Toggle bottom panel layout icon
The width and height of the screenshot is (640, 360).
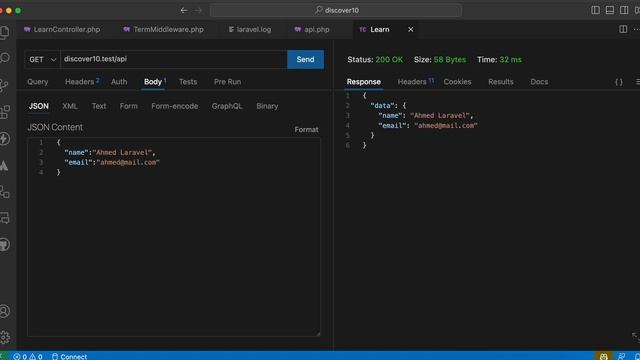[610, 10]
